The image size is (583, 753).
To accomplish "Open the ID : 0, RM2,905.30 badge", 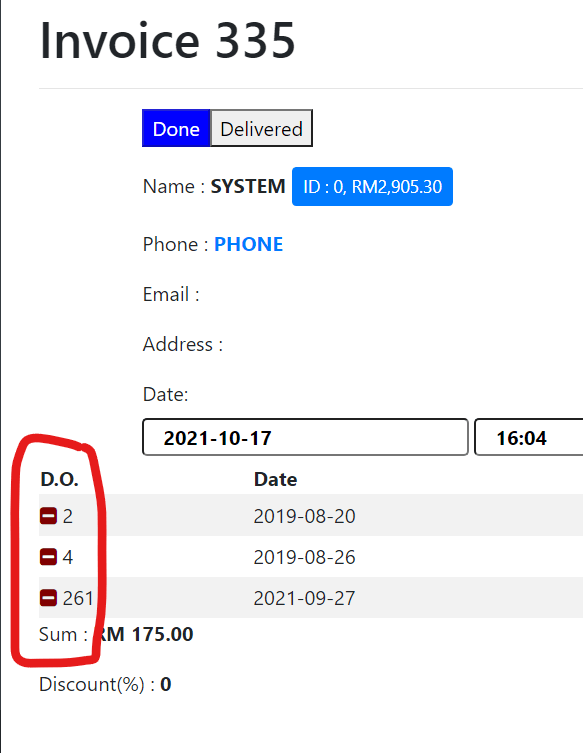I will [x=372, y=186].
